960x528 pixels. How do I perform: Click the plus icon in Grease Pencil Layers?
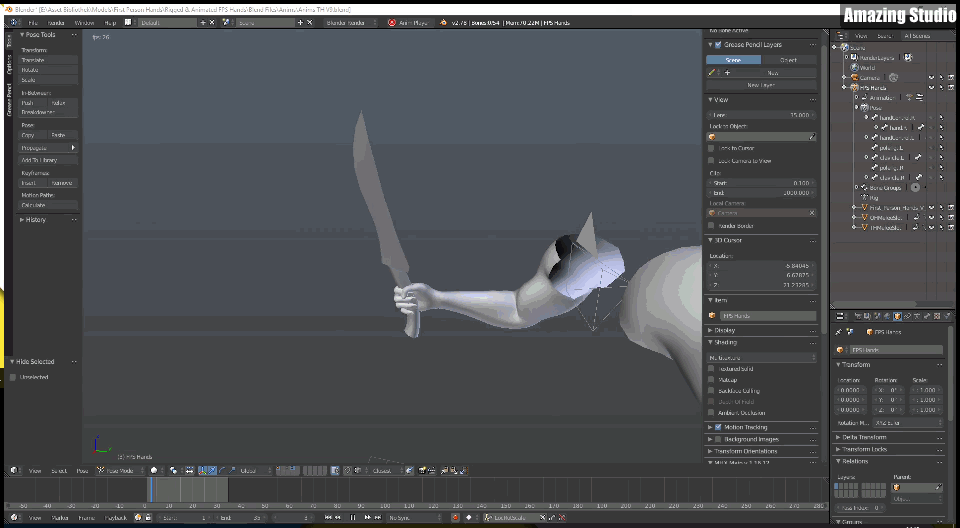click(x=727, y=72)
